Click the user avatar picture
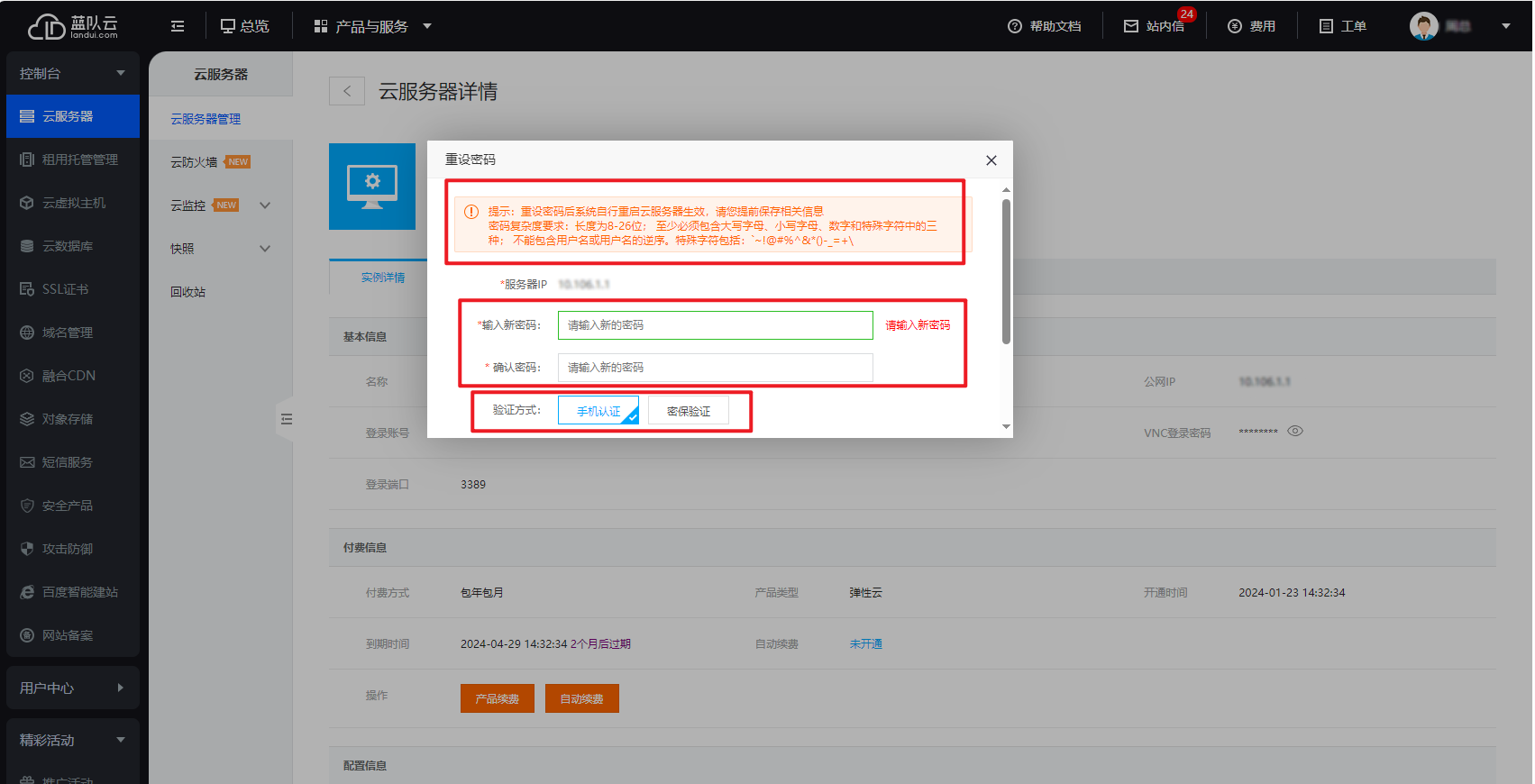The image size is (1535, 784). (x=1423, y=26)
